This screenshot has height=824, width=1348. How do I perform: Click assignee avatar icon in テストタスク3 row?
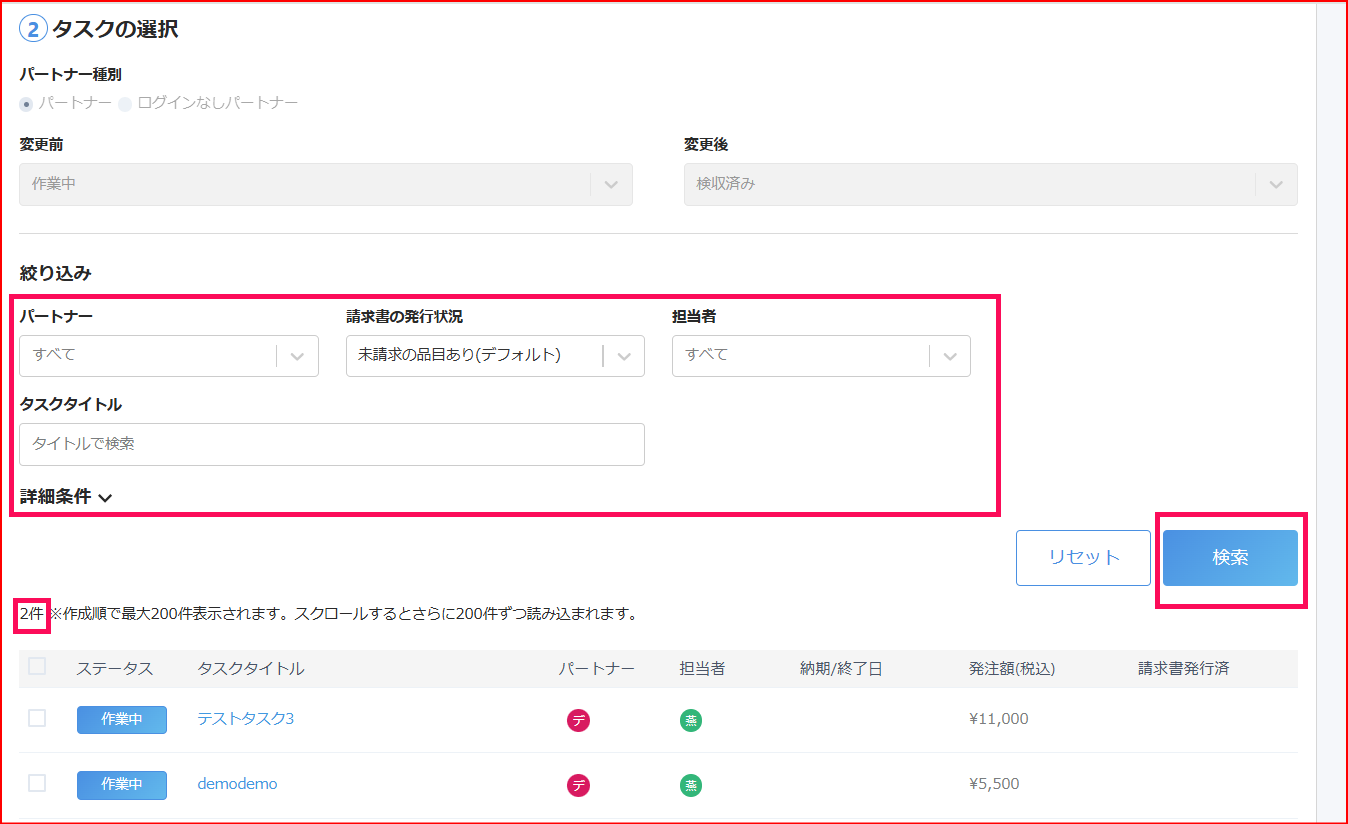(x=690, y=720)
